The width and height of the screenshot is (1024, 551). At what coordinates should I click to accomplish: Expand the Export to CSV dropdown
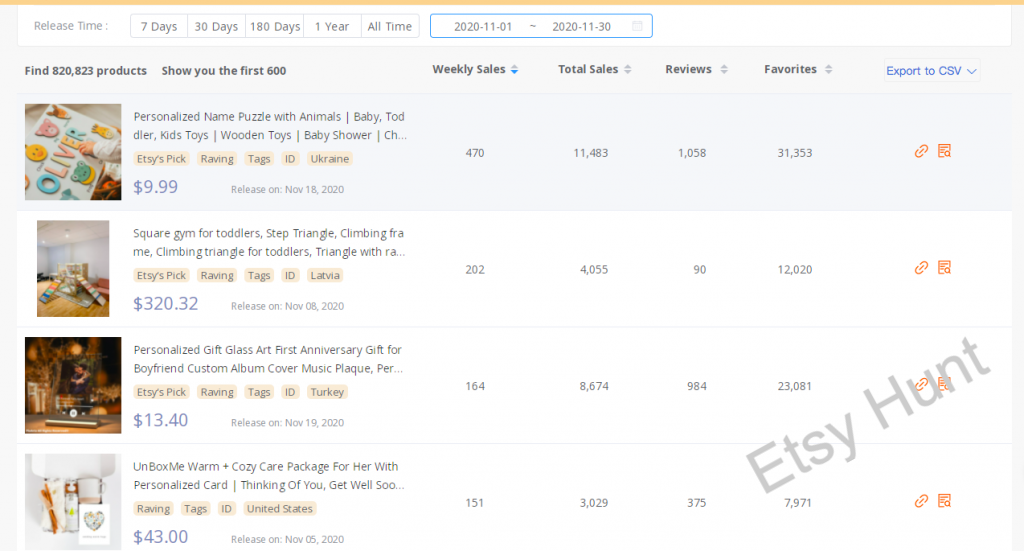pyautogui.click(x=931, y=71)
